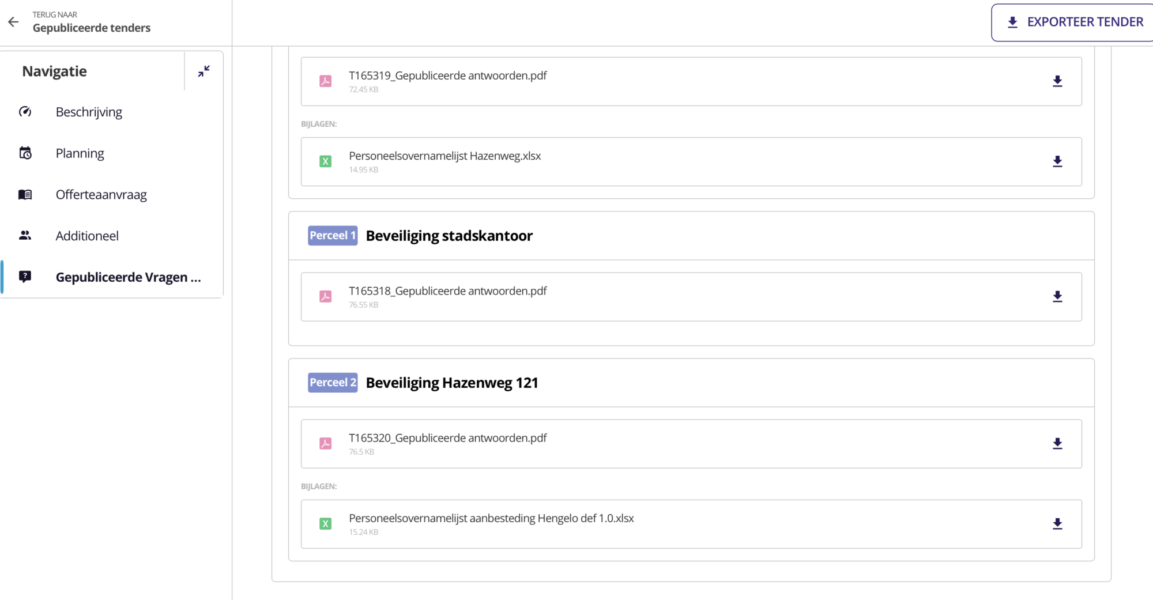Download Personeelsovernamelijst aanbesteding Hengelo def 1.0.xlsx

point(1057,524)
